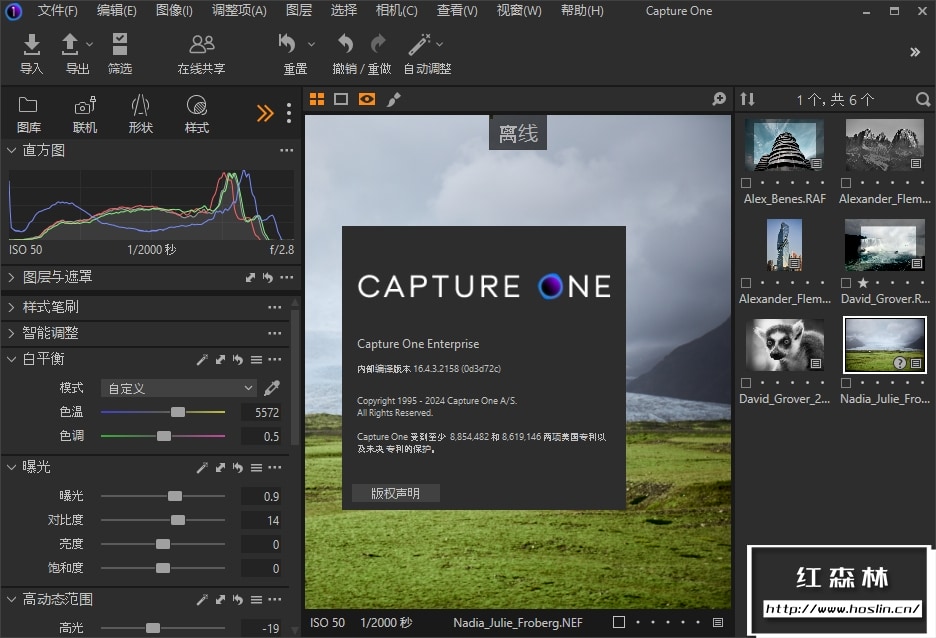Click the Import icon in toolbar
This screenshot has height=638, width=936.
31,45
